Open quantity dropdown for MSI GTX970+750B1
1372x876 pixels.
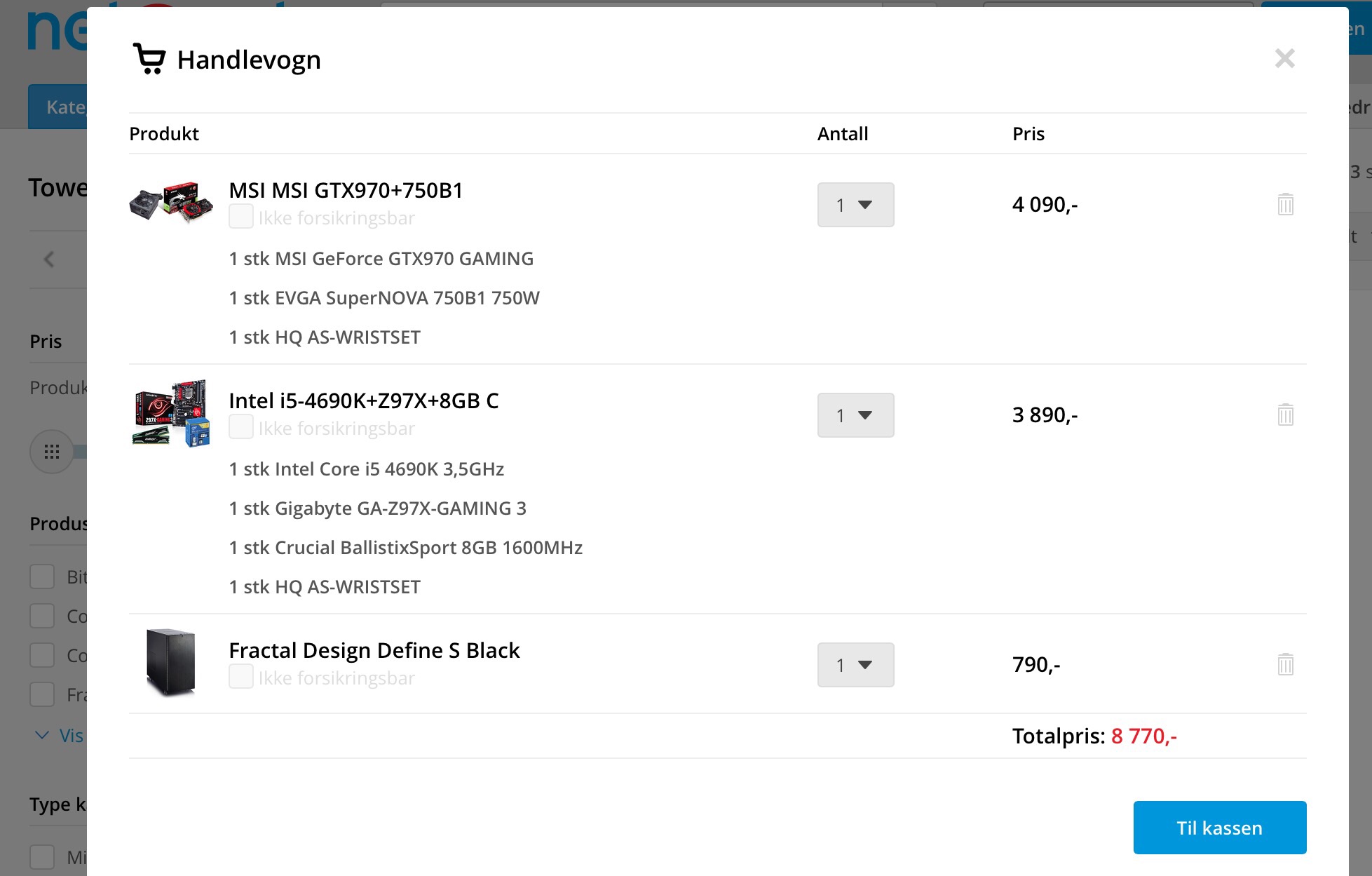click(855, 205)
